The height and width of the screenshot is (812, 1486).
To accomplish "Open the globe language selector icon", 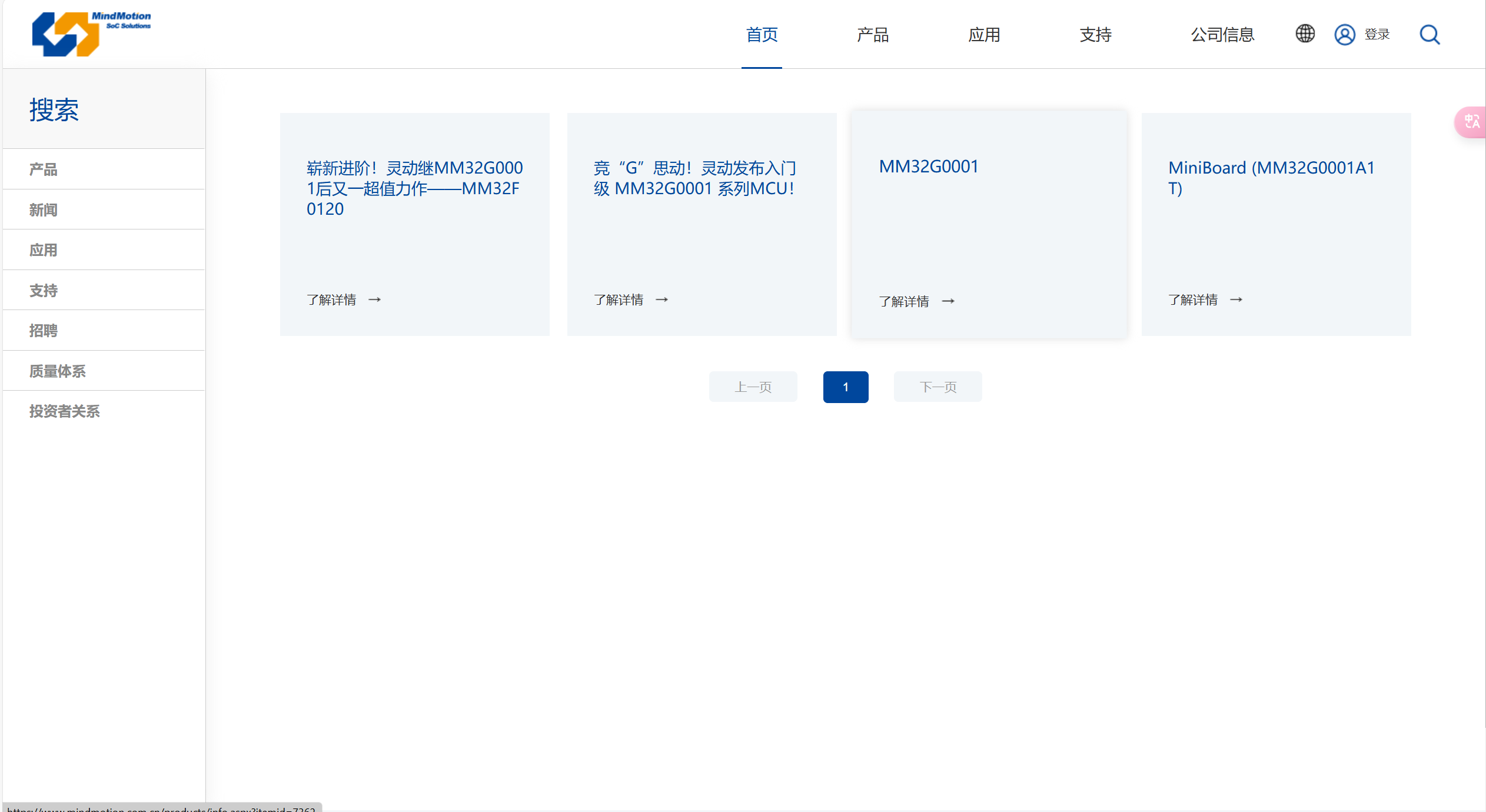I will coord(1305,34).
